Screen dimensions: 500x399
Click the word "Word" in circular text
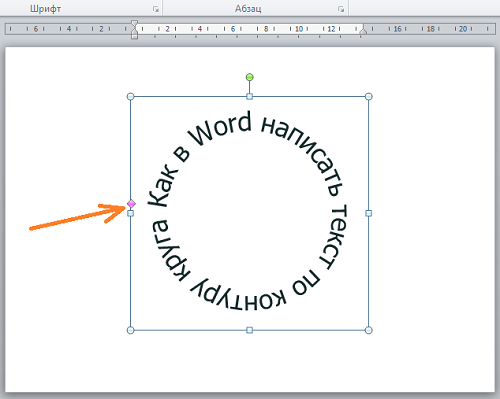(220, 129)
